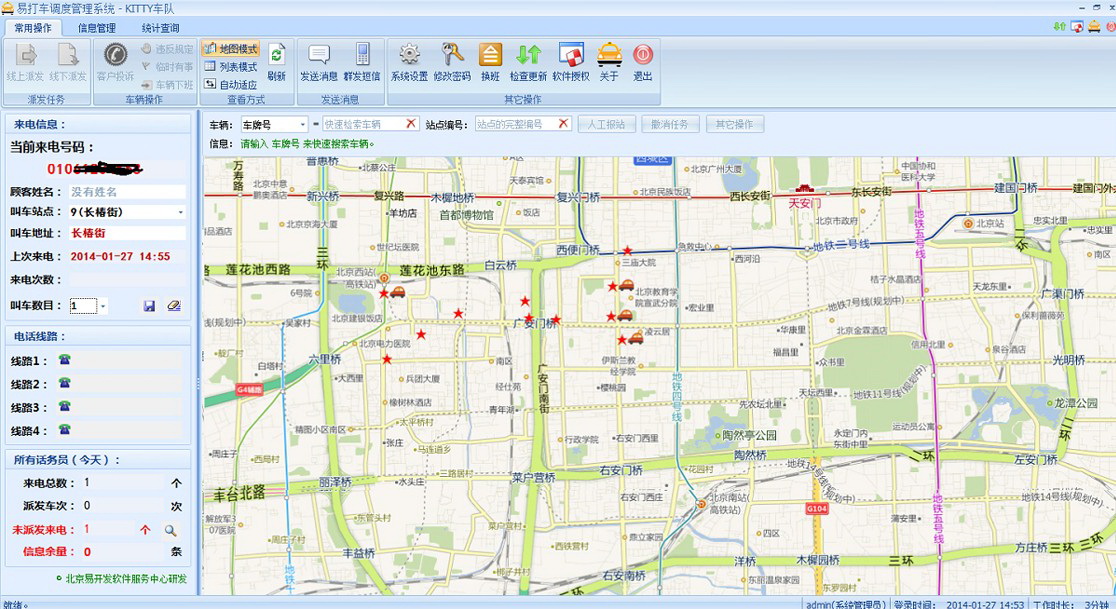1116x609 pixels.
Task: Switch to 列表模式 list view
Action: pyautogui.click(x=230, y=67)
